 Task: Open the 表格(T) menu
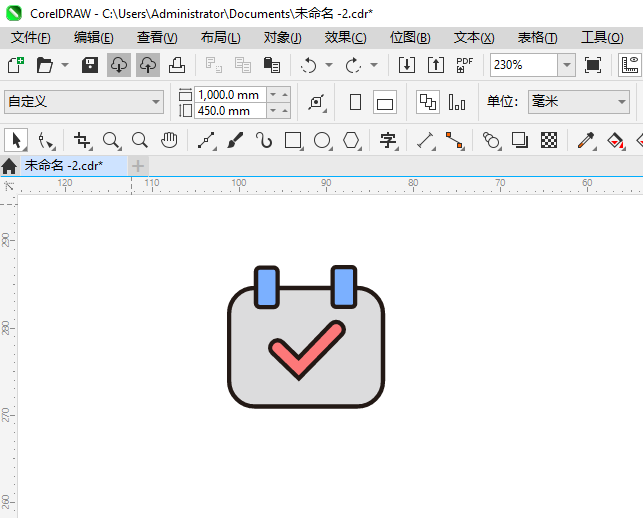coord(538,38)
